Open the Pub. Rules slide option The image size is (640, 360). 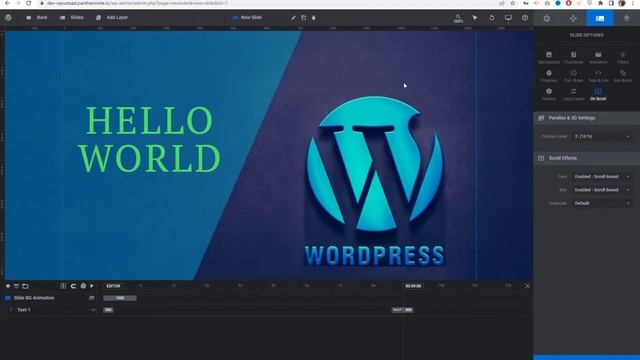coord(573,76)
